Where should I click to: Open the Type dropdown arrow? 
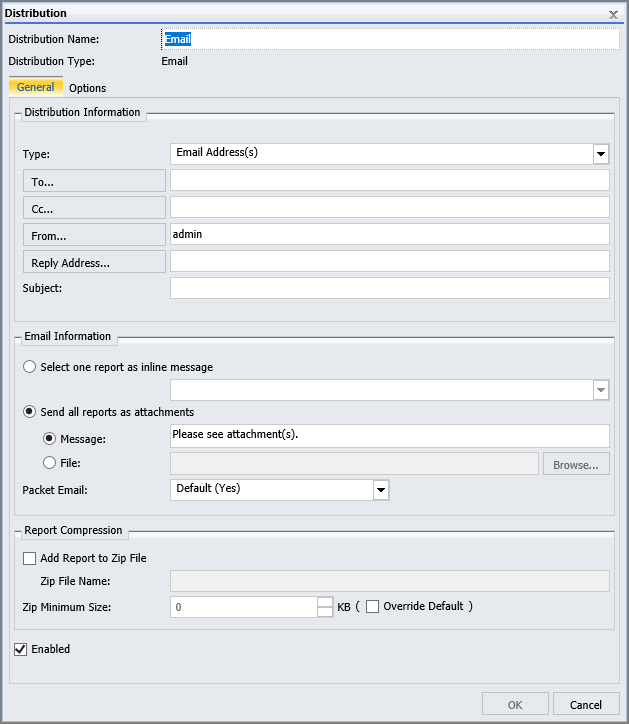click(x=601, y=154)
